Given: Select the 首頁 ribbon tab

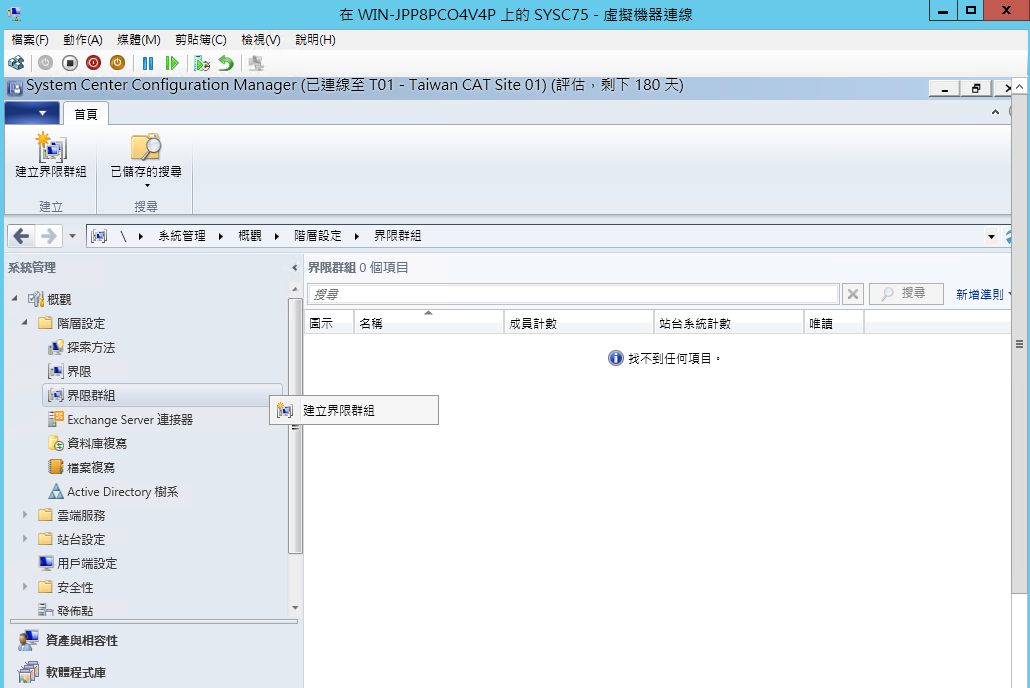Looking at the screenshot, I should coord(86,114).
